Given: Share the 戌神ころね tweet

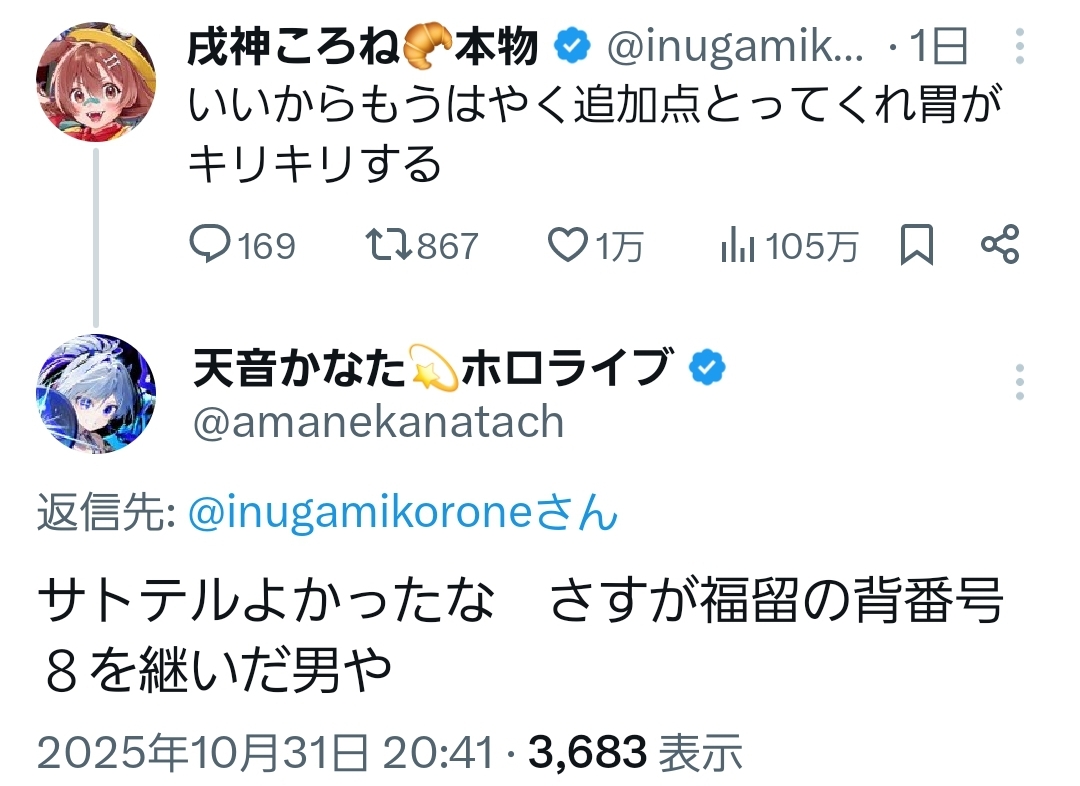Looking at the screenshot, I should point(1000,245).
